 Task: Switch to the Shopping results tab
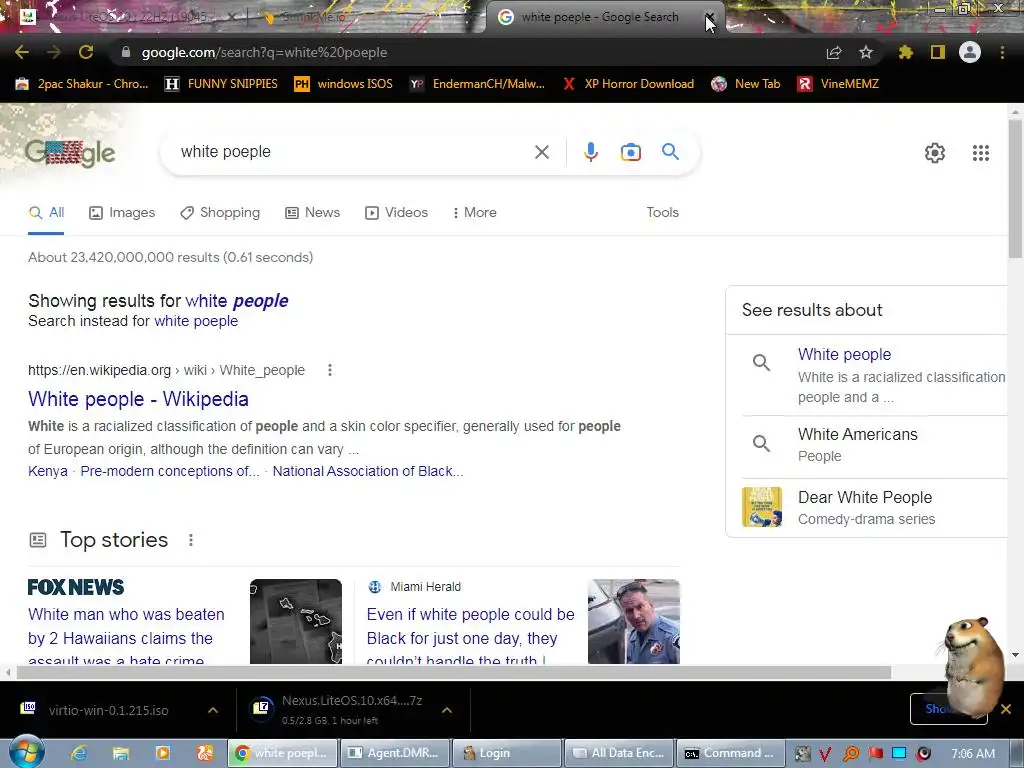pyautogui.click(x=220, y=213)
